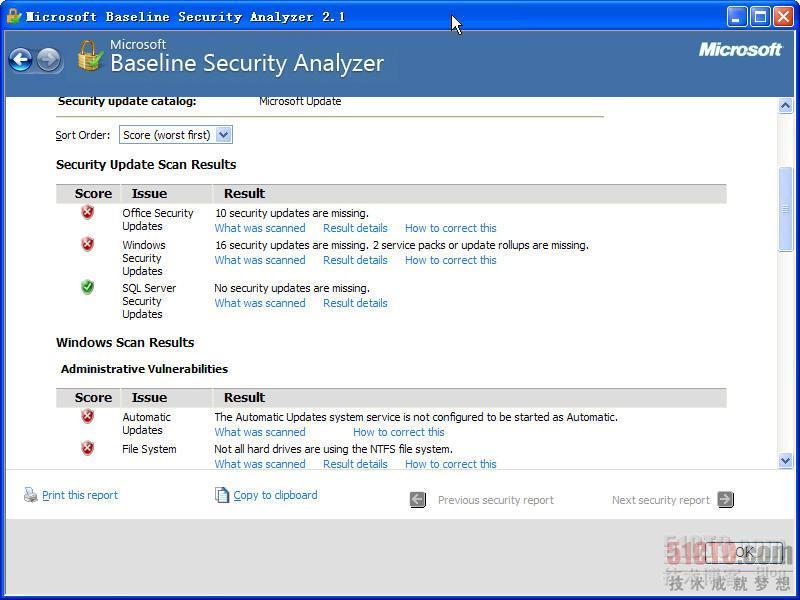Image resolution: width=800 pixels, height=600 pixels.
Task: Open How to correct this for Windows updates
Action: coord(451,260)
